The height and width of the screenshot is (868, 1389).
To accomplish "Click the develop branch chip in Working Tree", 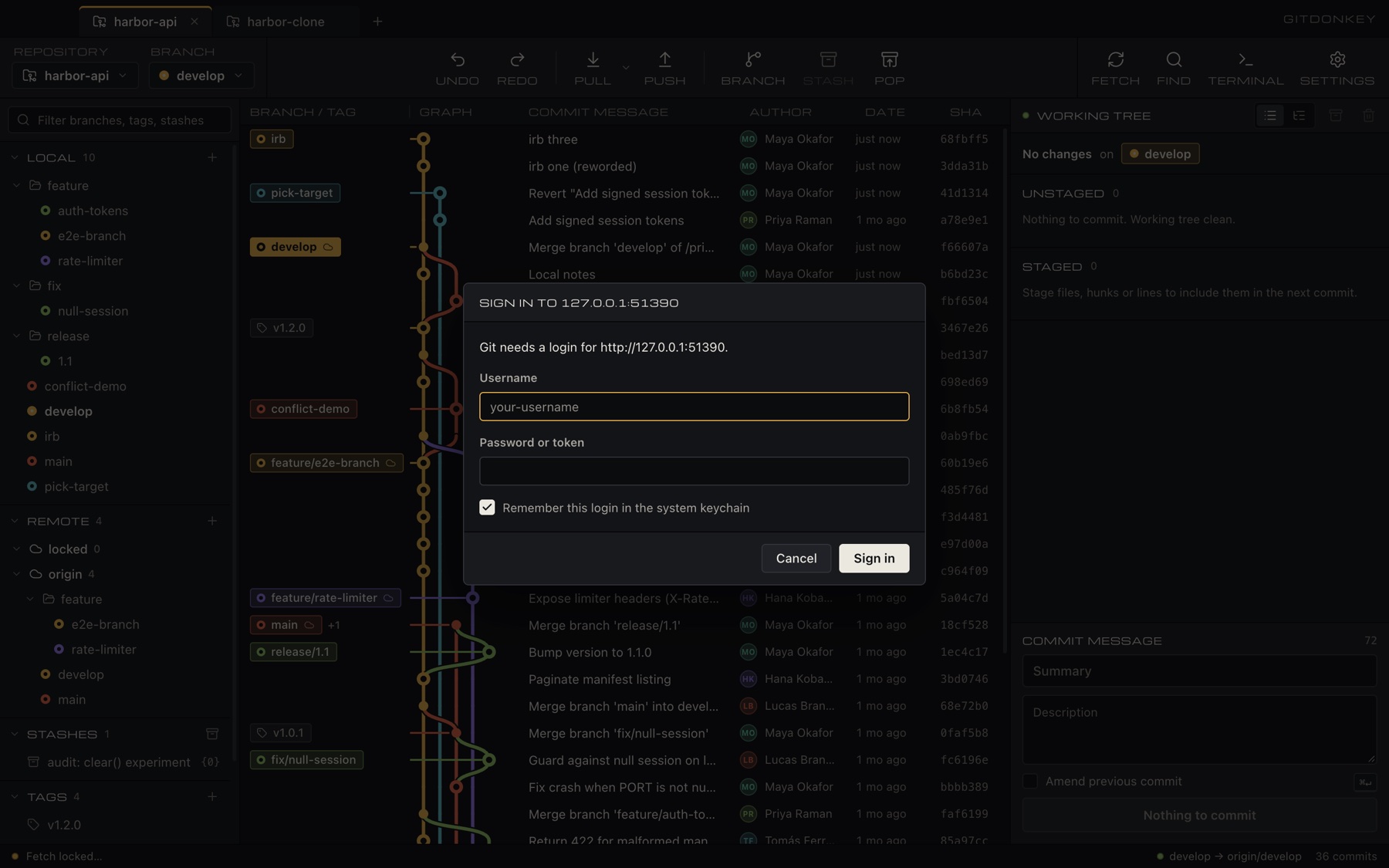I will 1160,154.
